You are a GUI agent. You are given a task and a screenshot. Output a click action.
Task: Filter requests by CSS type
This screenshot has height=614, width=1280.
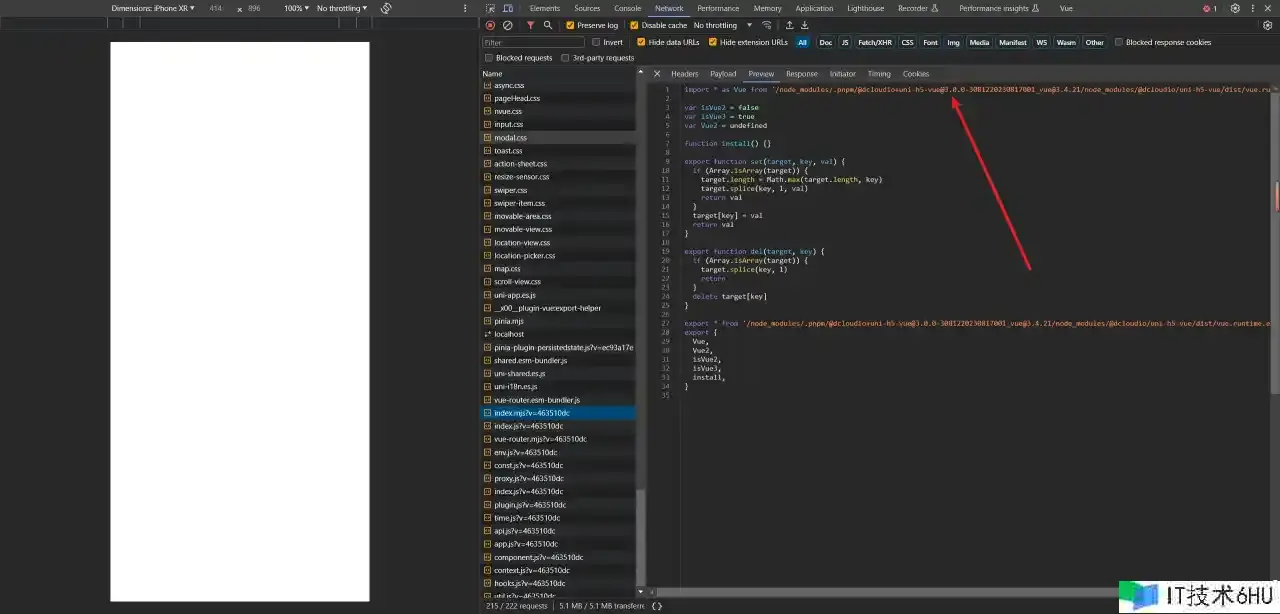(907, 42)
